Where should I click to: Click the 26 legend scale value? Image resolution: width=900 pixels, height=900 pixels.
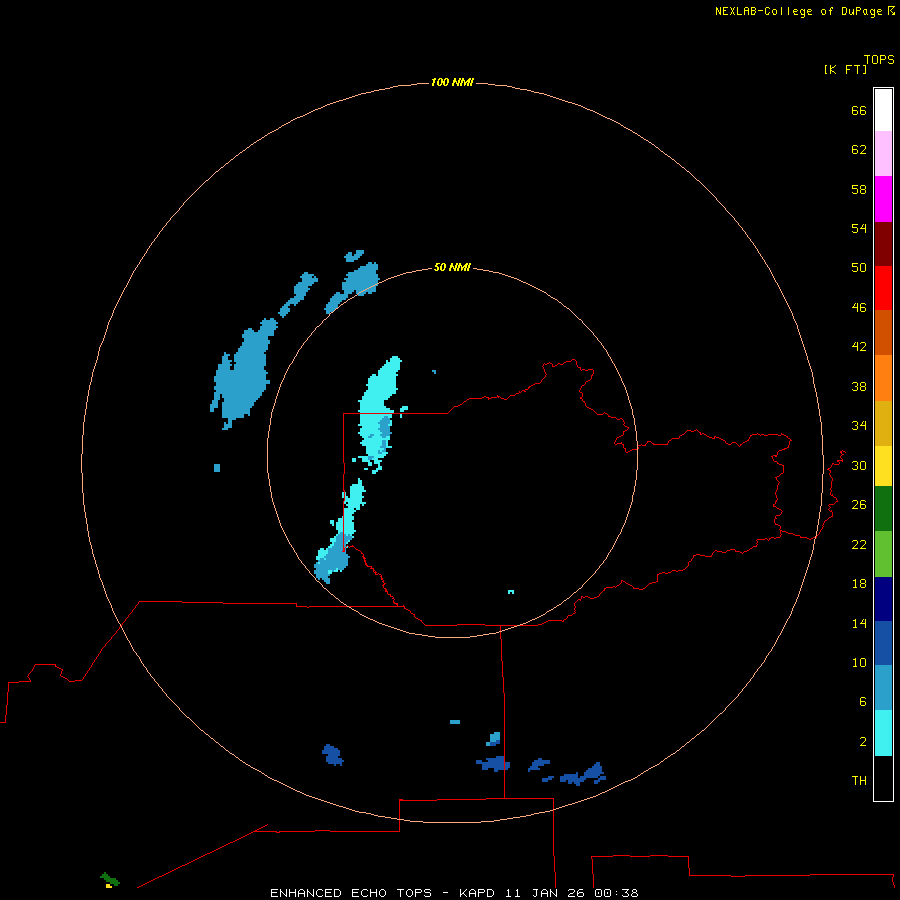pos(859,504)
